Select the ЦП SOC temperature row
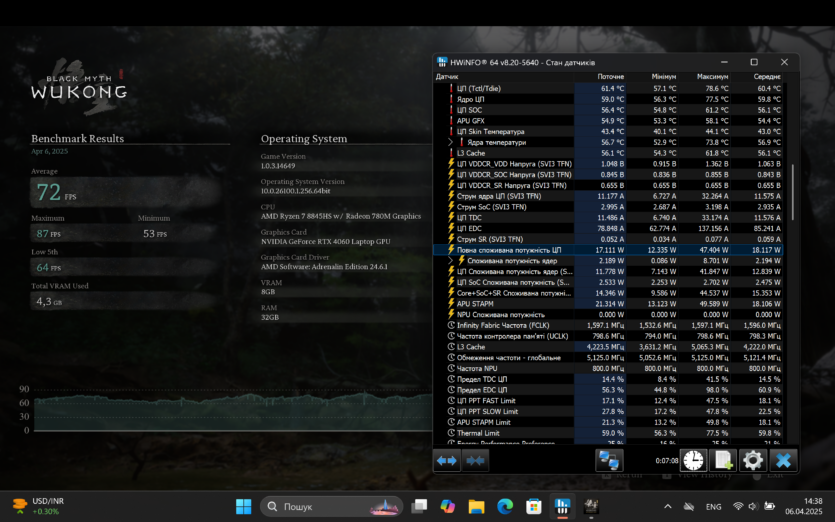Viewport: 835px width, 522px height. tap(608, 110)
